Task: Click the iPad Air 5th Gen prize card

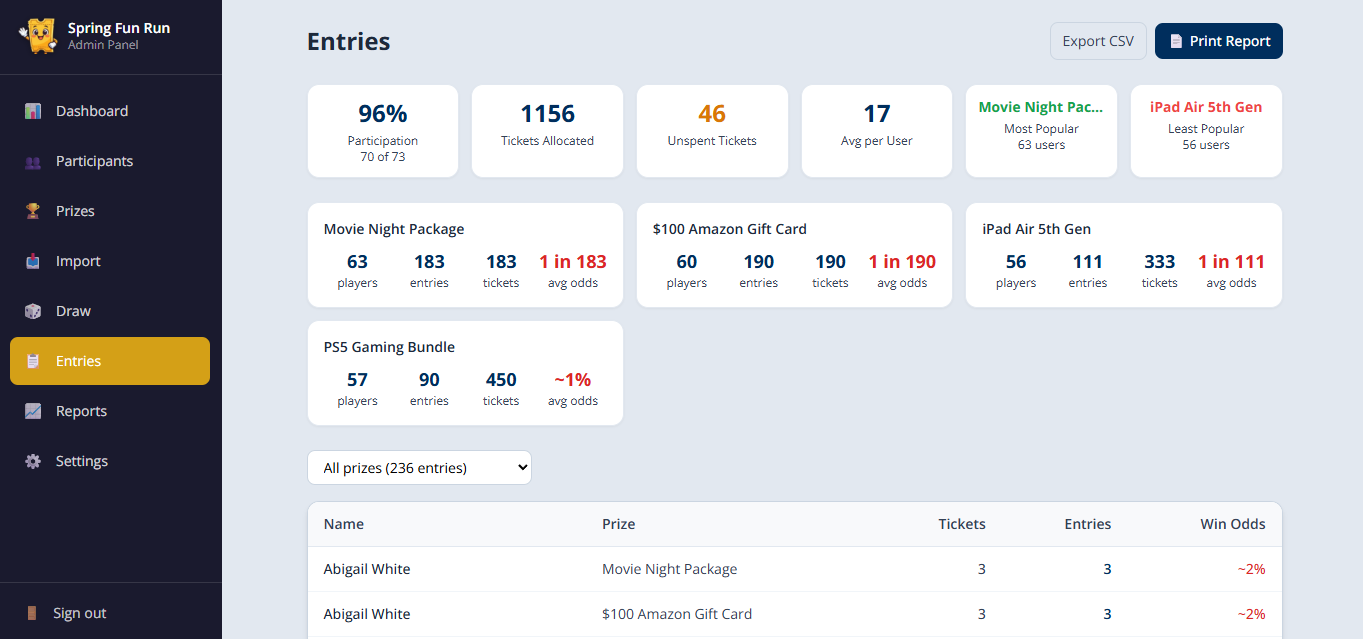Action: click(x=1123, y=255)
